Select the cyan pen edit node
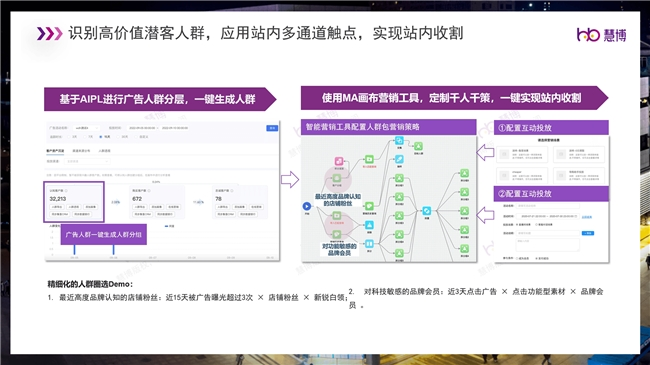 [x=399, y=159]
